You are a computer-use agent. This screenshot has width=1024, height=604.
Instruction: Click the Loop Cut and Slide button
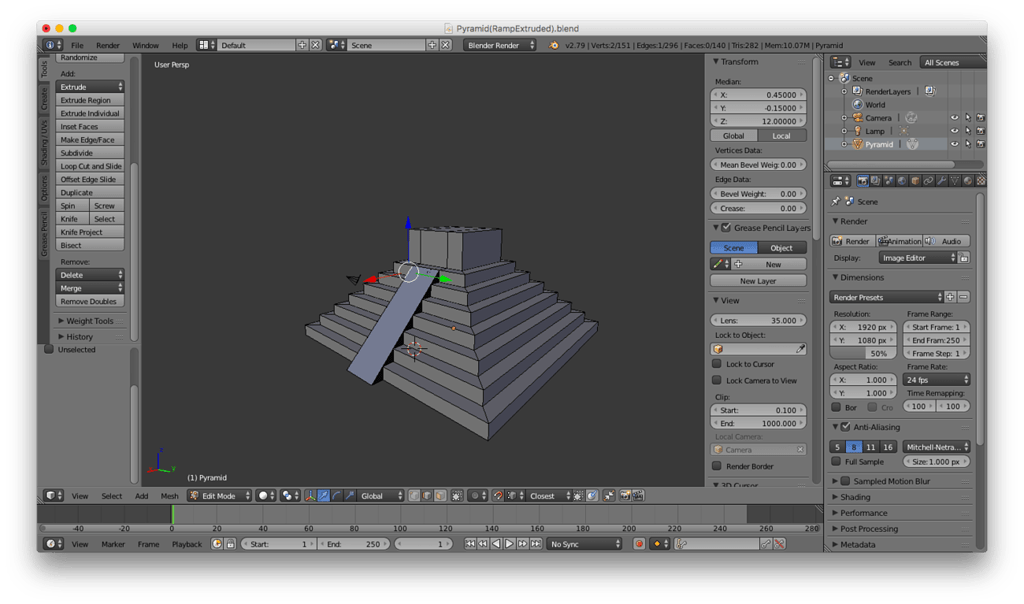(90, 166)
